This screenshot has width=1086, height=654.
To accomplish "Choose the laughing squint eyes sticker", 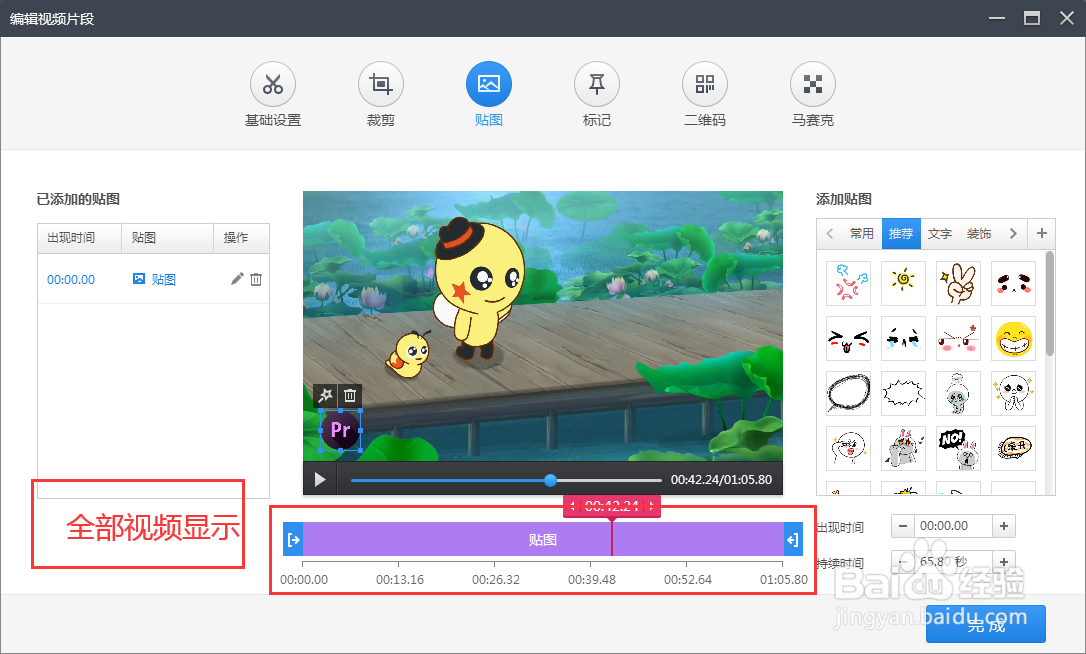I will tap(848, 338).
